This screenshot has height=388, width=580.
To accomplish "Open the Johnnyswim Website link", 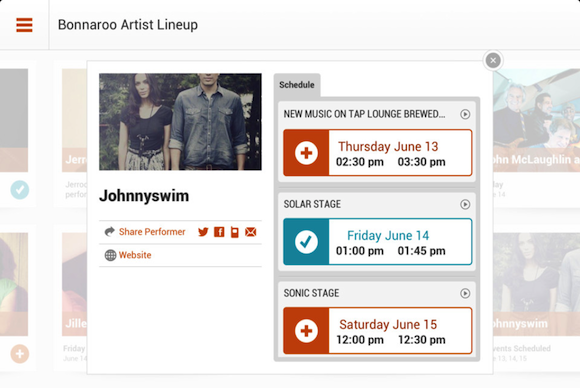I will coord(135,255).
